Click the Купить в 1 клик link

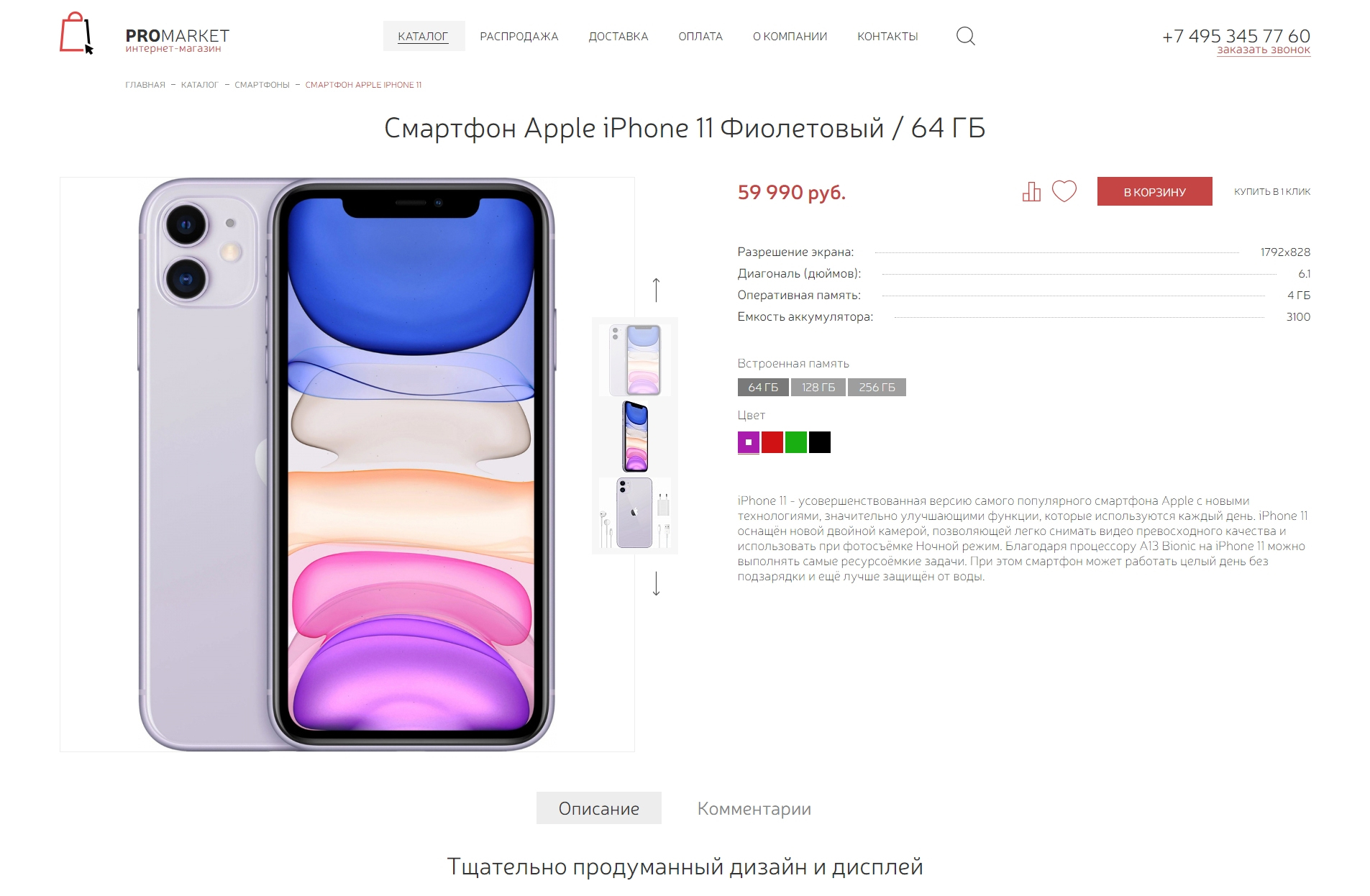(x=1272, y=191)
